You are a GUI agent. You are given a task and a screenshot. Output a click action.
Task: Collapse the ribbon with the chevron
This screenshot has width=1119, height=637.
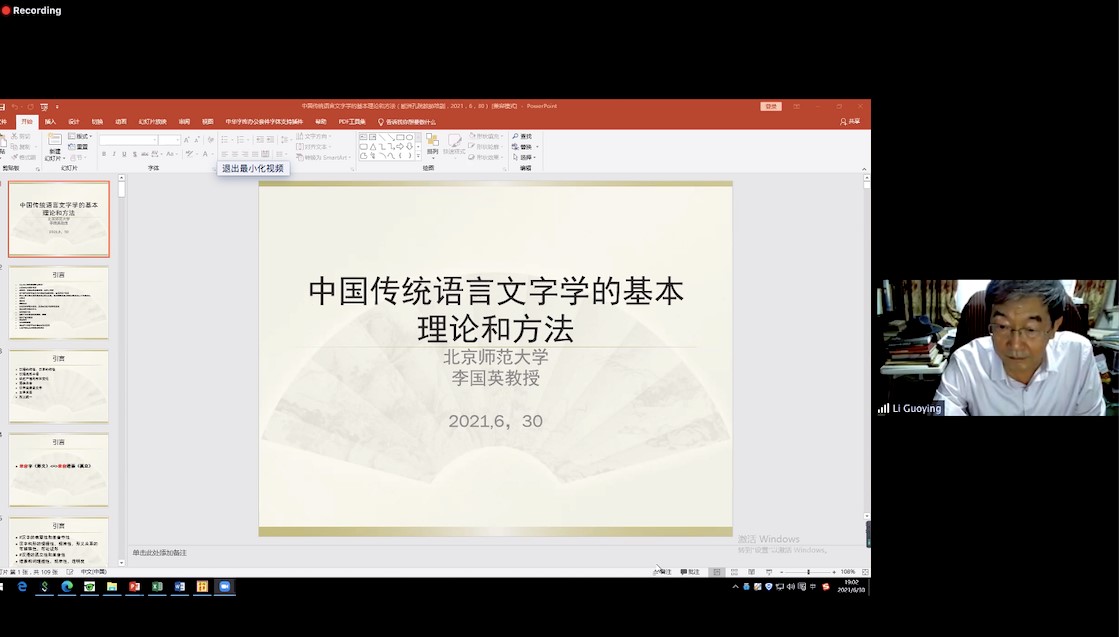pyautogui.click(x=864, y=170)
